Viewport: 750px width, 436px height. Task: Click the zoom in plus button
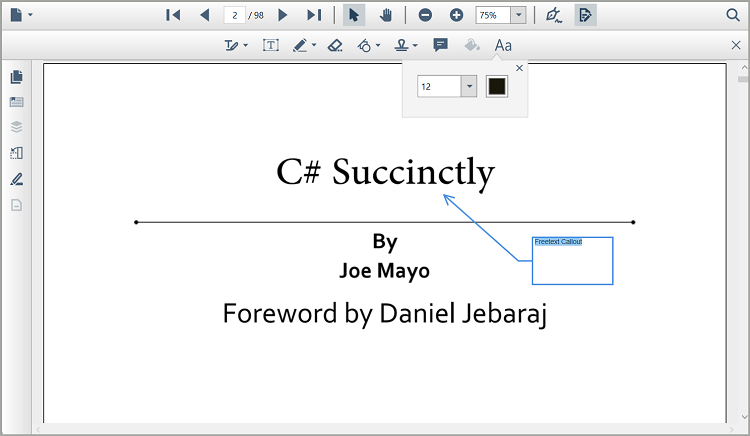point(456,15)
